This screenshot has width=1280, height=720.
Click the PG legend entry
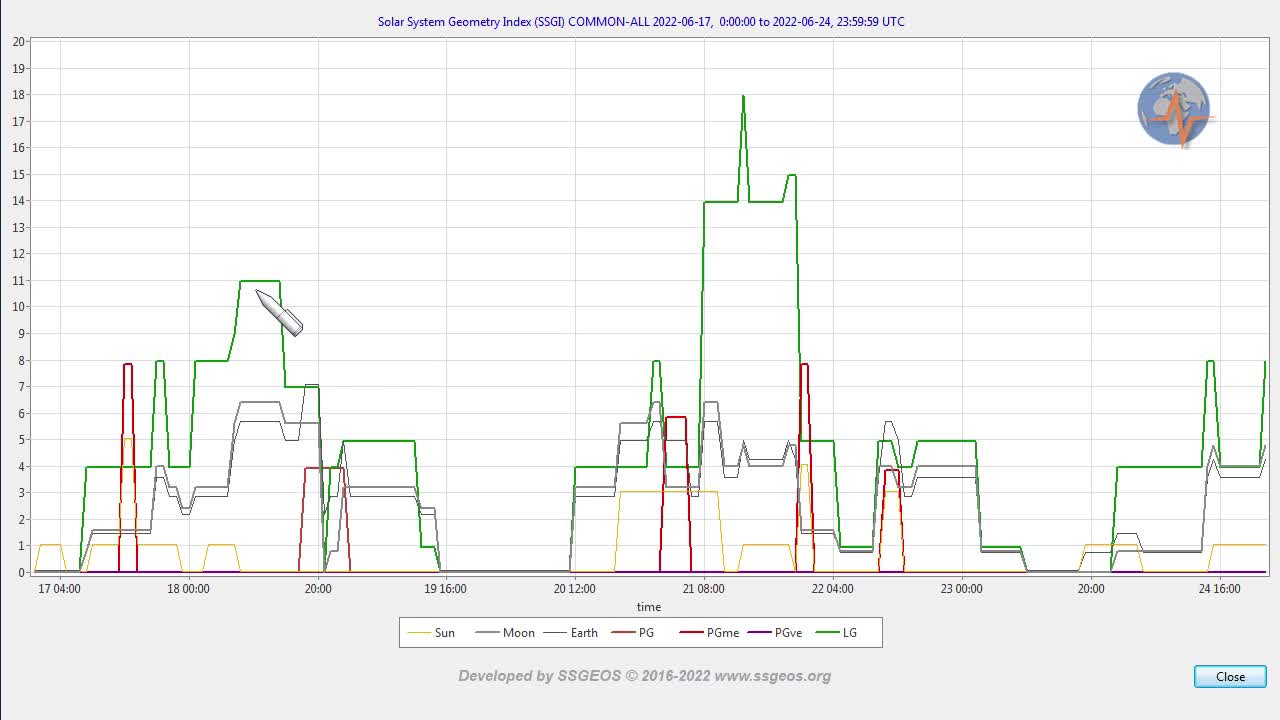click(632, 632)
